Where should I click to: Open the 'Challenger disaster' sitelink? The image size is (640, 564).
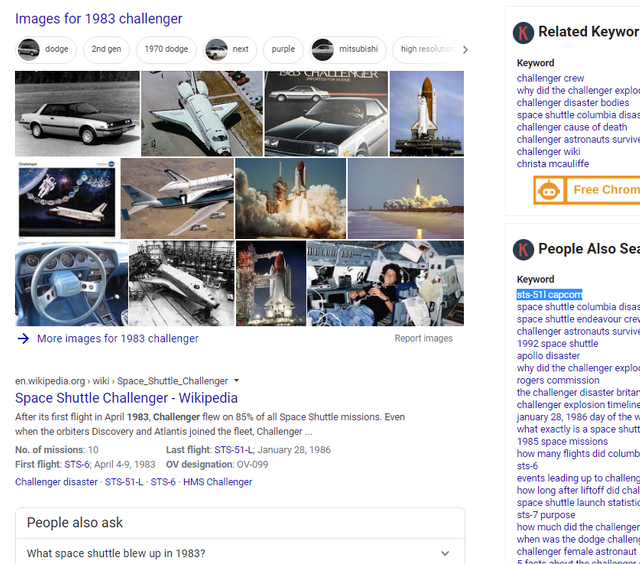tap(56, 482)
